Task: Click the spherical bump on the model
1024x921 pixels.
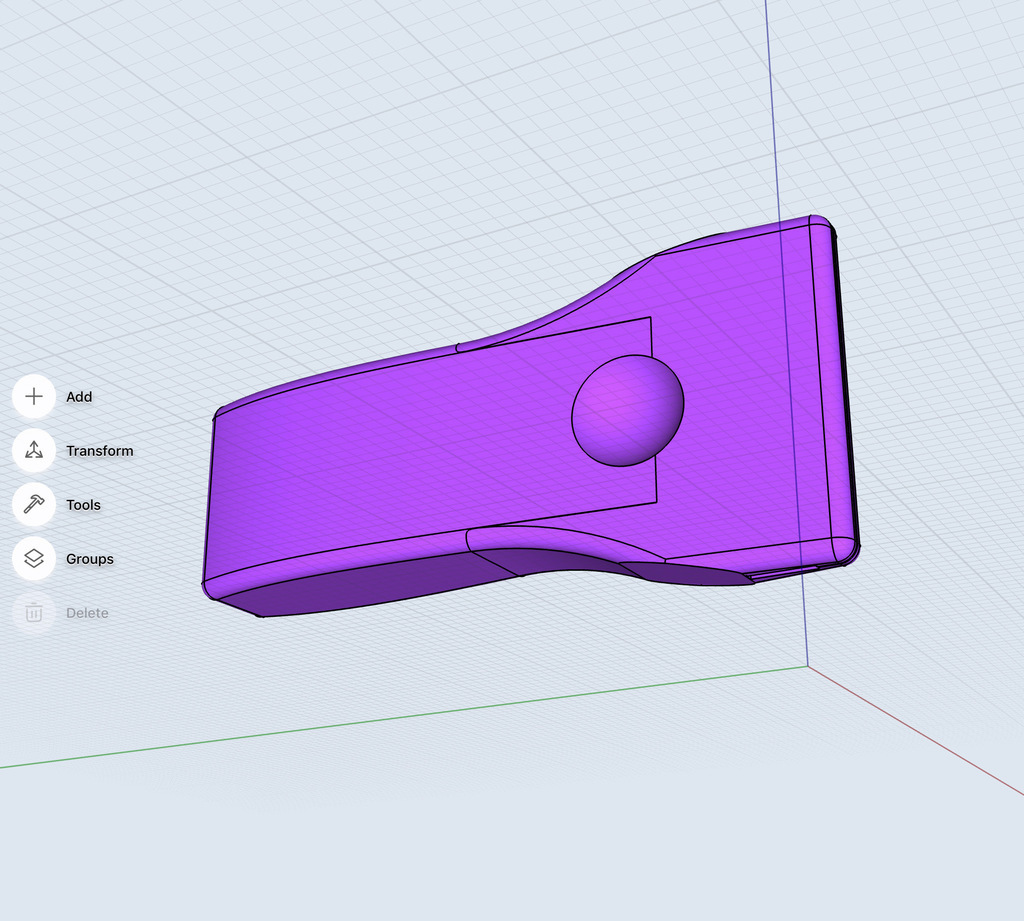Action: pos(626,410)
